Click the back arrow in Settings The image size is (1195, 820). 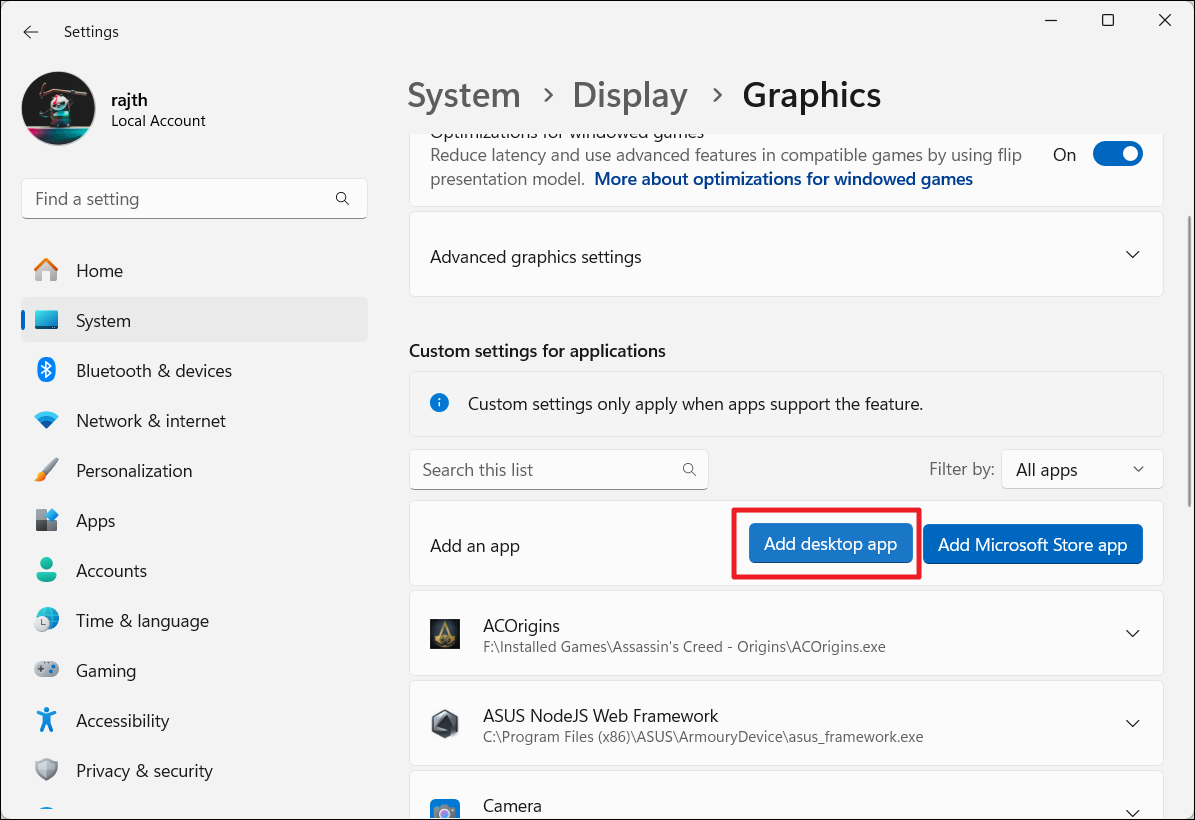[x=31, y=32]
